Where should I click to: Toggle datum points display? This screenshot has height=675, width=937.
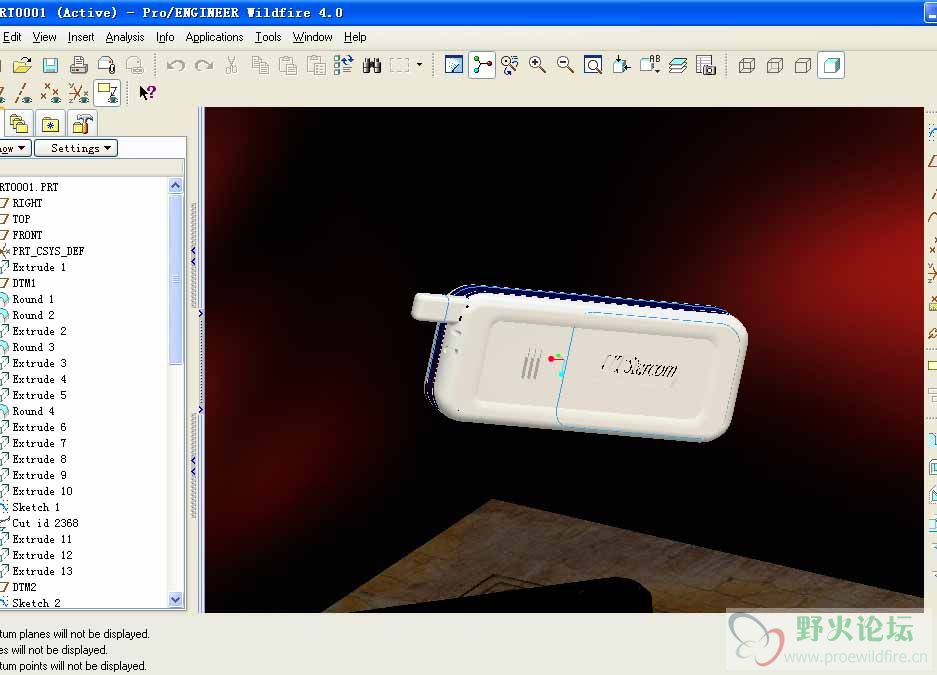pos(51,93)
